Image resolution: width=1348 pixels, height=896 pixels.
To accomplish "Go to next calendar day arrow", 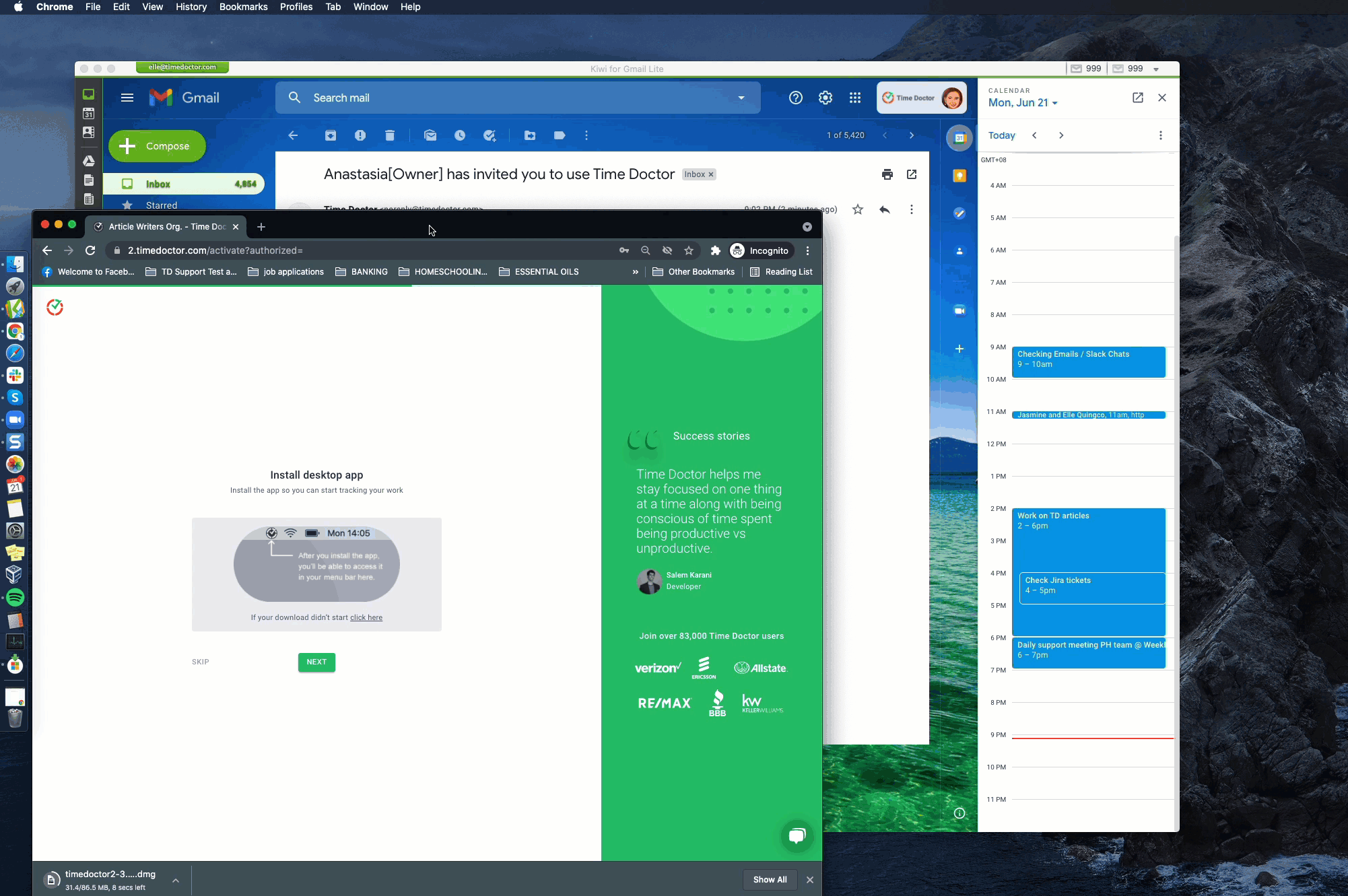I will (x=1061, y=135).
